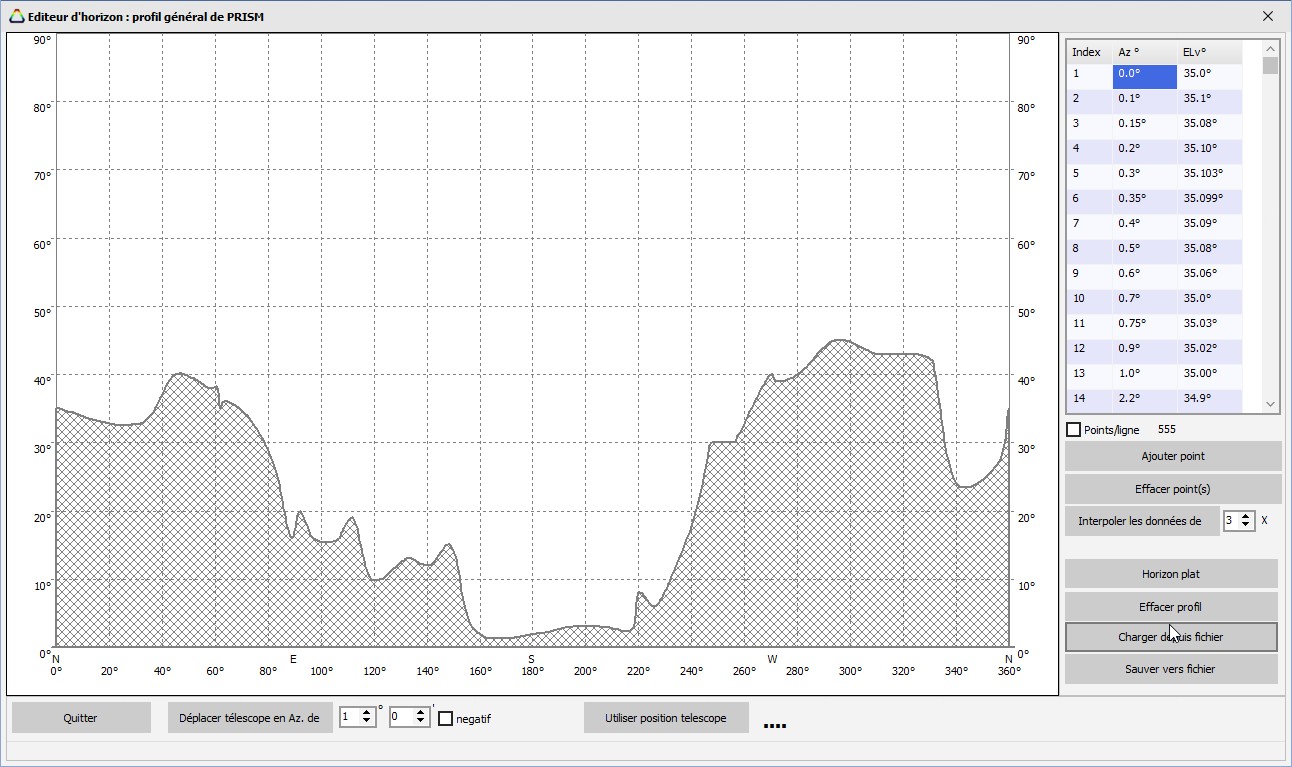Close the horizon editor window

[1267, 16]
